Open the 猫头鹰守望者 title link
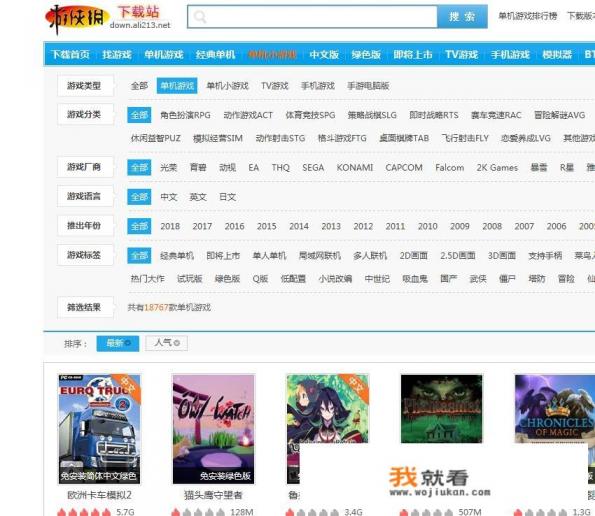 coord(213,495)
